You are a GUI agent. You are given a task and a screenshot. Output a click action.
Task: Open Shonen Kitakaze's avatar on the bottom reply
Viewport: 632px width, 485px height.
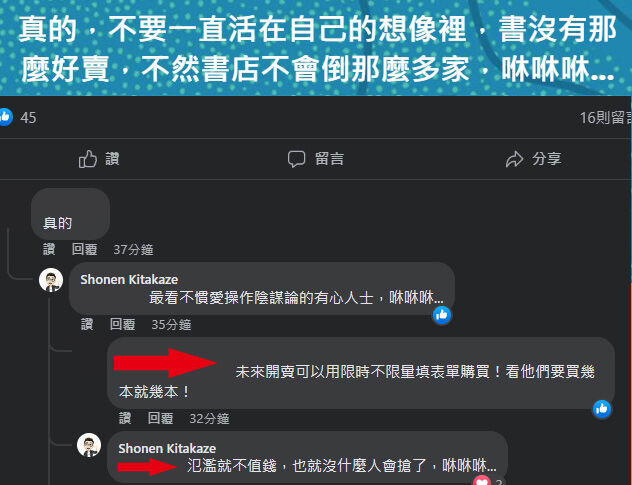tap(89, 445)
